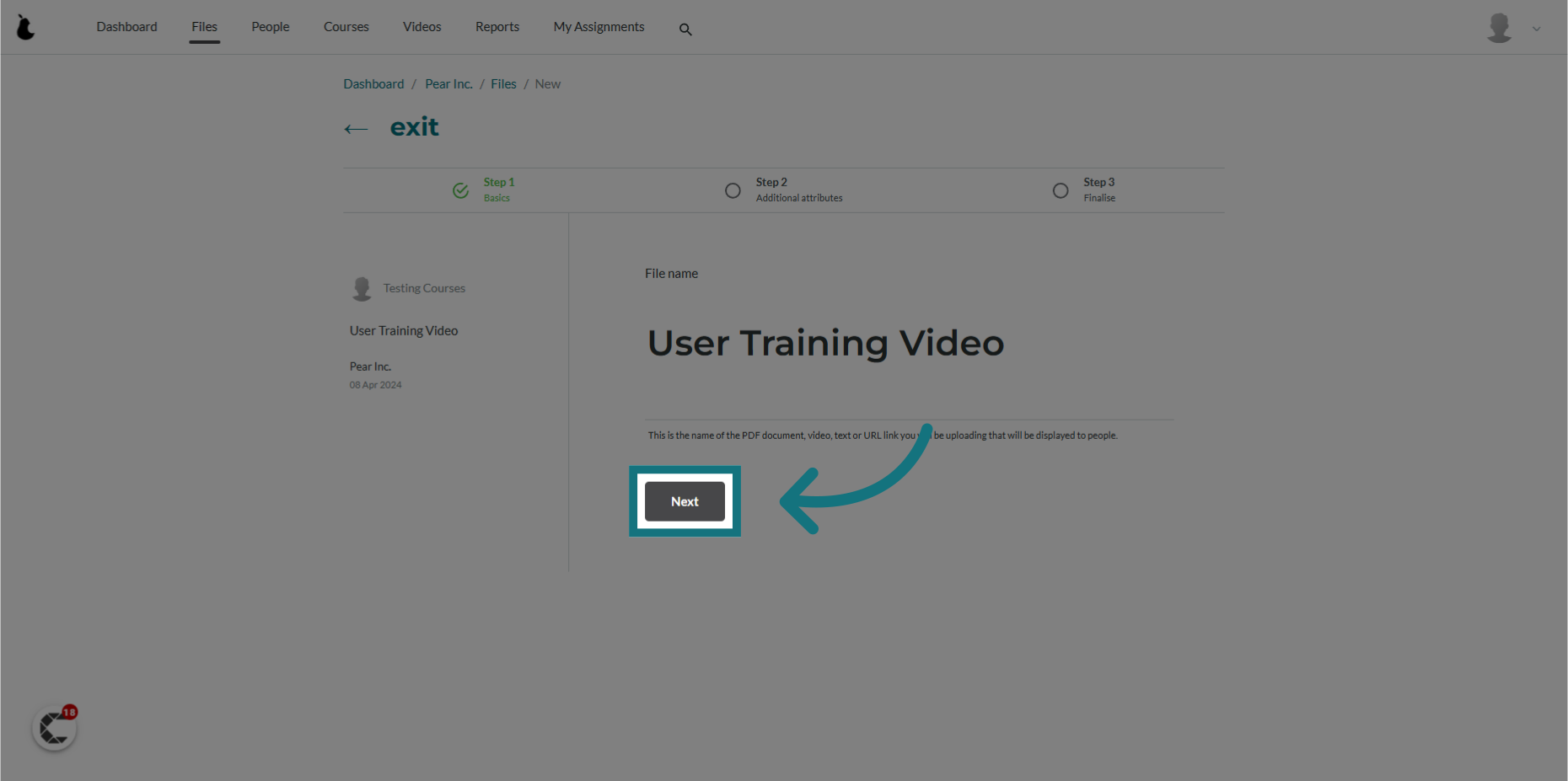This screenshot has width=1568, height=781.
Task: Click Step 1 Basics label
Action: pos(498,190)
